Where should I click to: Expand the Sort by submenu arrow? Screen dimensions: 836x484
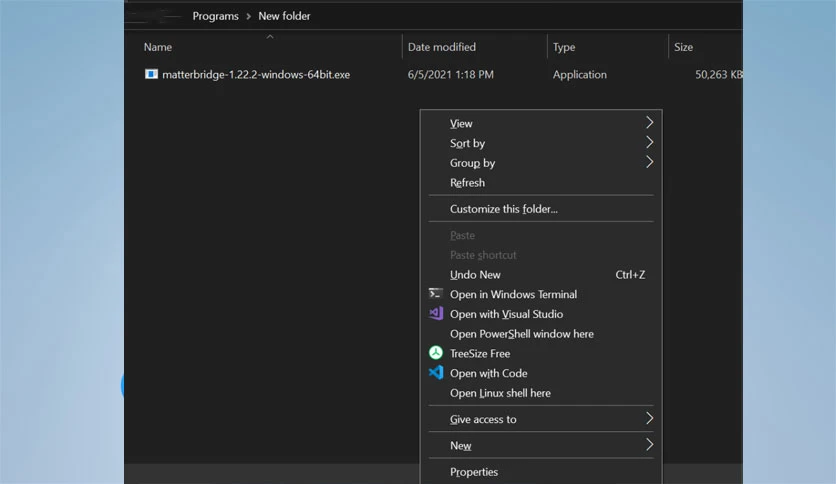click(x=649, y=142)
